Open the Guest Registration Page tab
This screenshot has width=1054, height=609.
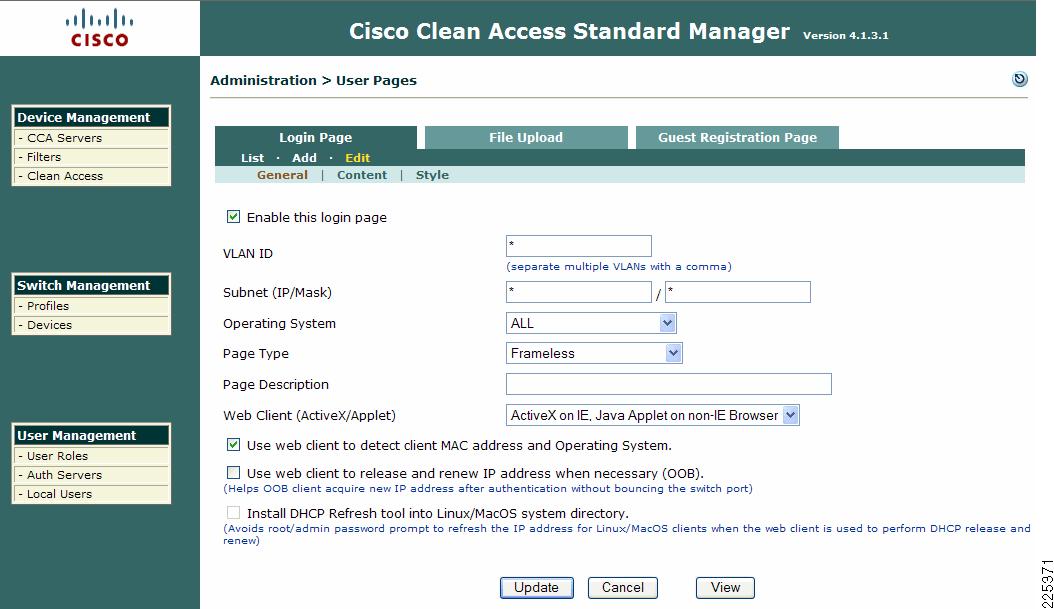pyautogui.click(x=737, y=137)
